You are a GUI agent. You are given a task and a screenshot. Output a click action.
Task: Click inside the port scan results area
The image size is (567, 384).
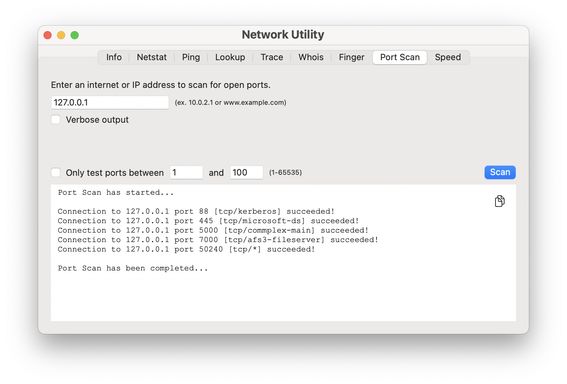(x=283, y=252)
